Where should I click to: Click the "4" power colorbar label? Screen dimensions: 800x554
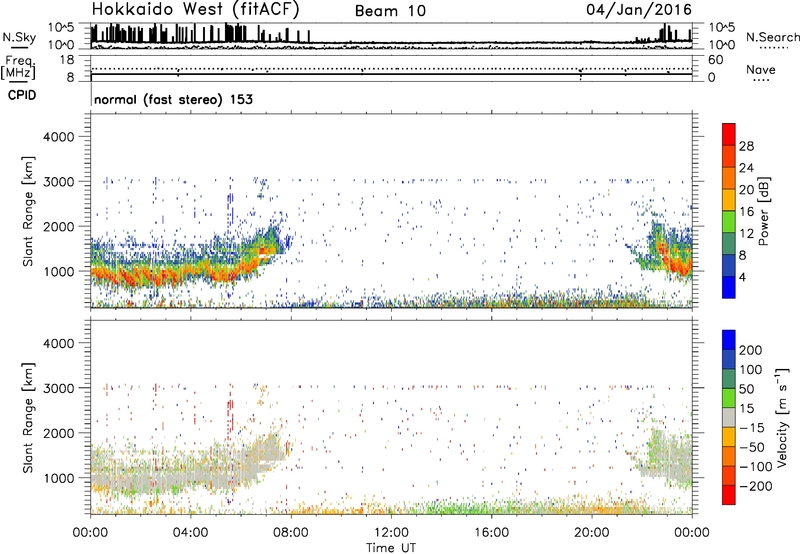[742, 277]
